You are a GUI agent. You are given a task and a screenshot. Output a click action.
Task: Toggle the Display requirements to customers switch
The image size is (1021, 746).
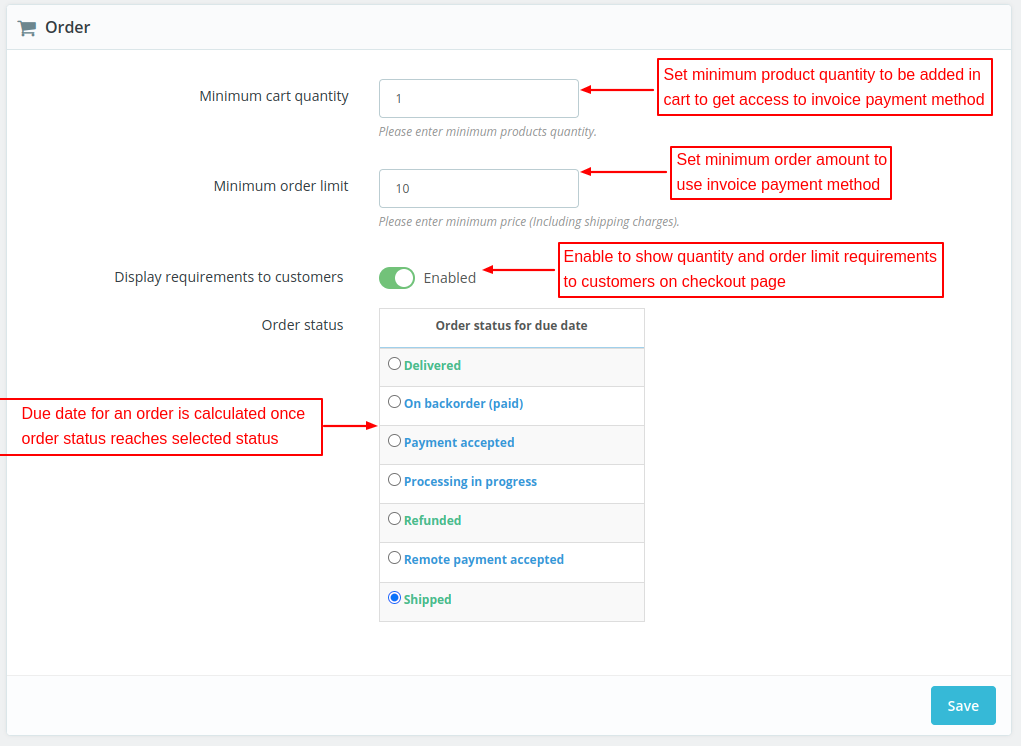[x=397, y=278]
